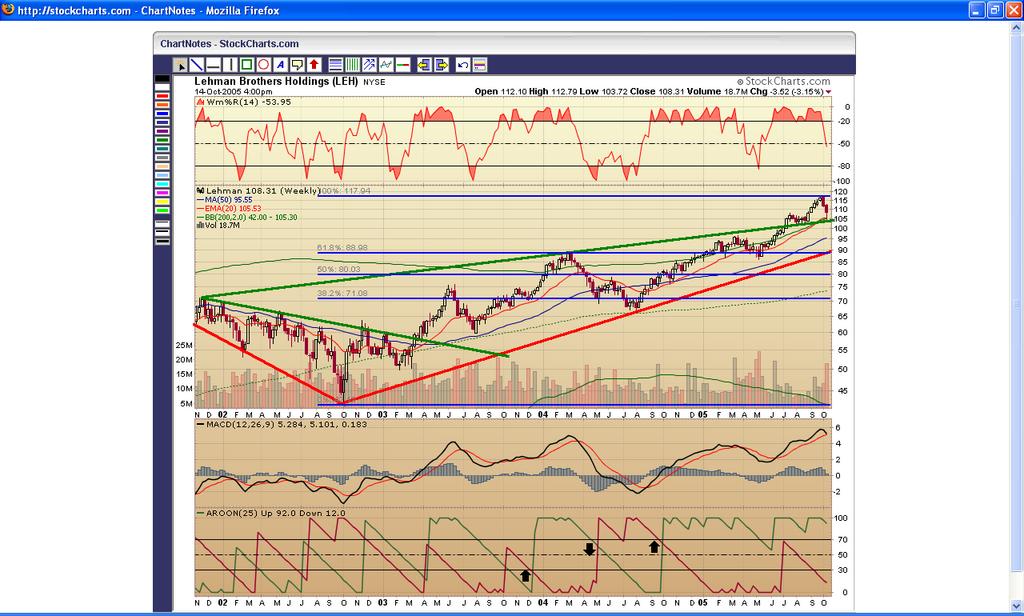Pick the purple color swatch
The height and width of the screenshot is (616, 1024).
click(x=162, y=131)
